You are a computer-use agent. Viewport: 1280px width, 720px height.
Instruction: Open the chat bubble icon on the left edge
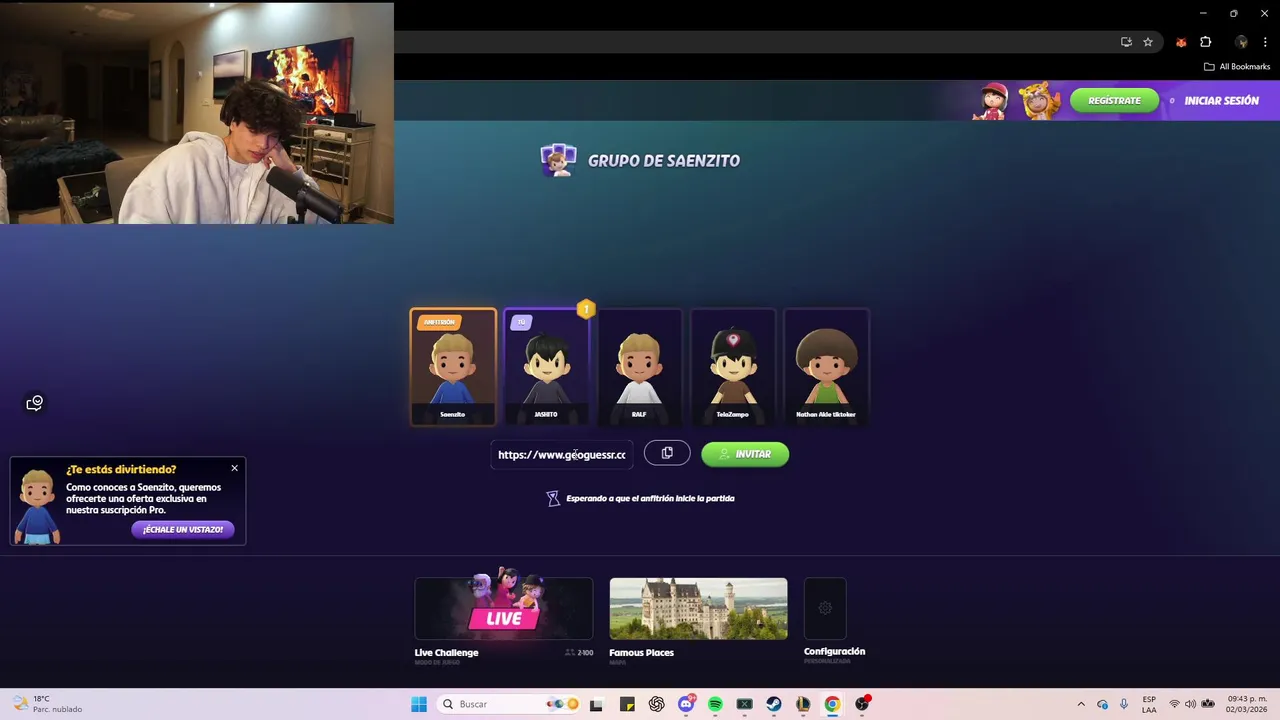34,403
